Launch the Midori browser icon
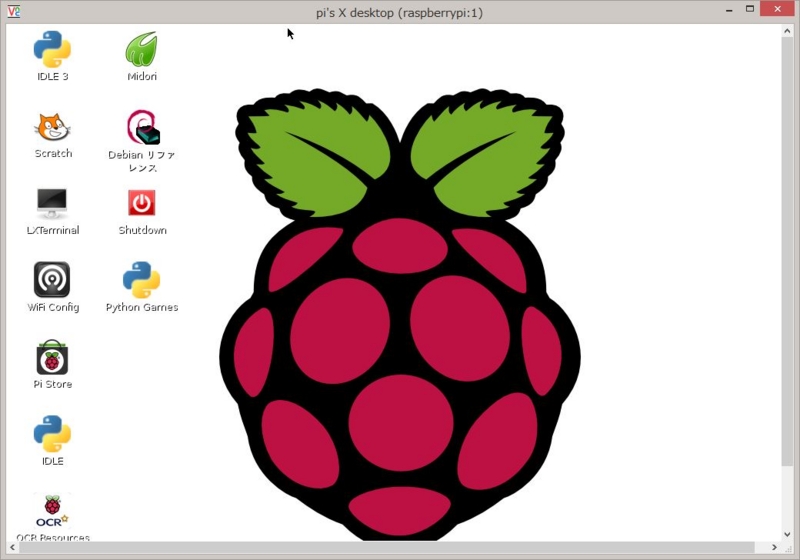 142,49
